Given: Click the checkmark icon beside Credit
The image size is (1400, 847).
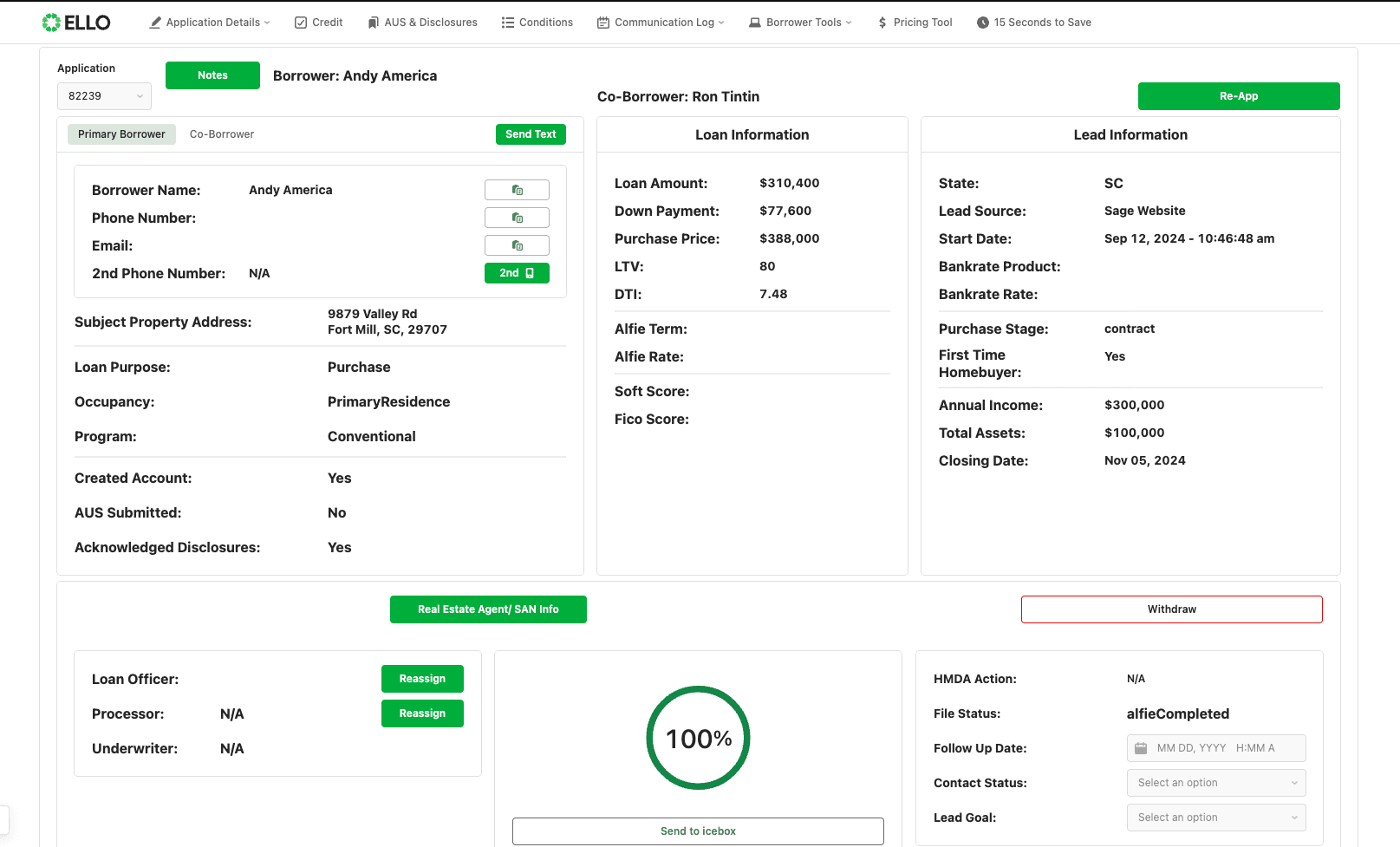Looking at the screenshot, I should [299, 22].
